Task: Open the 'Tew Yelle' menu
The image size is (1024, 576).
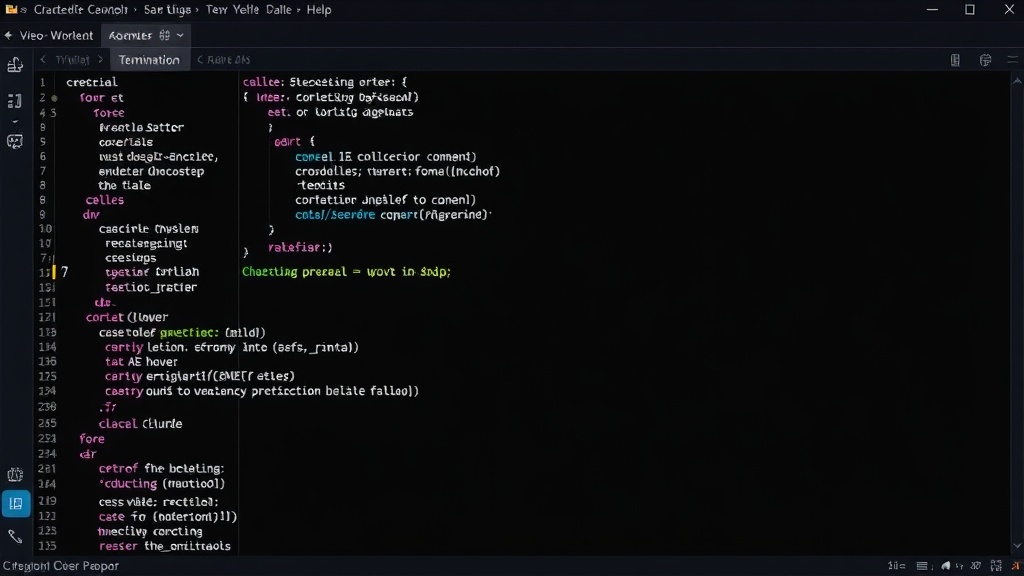Action: [x=232, y=10]
